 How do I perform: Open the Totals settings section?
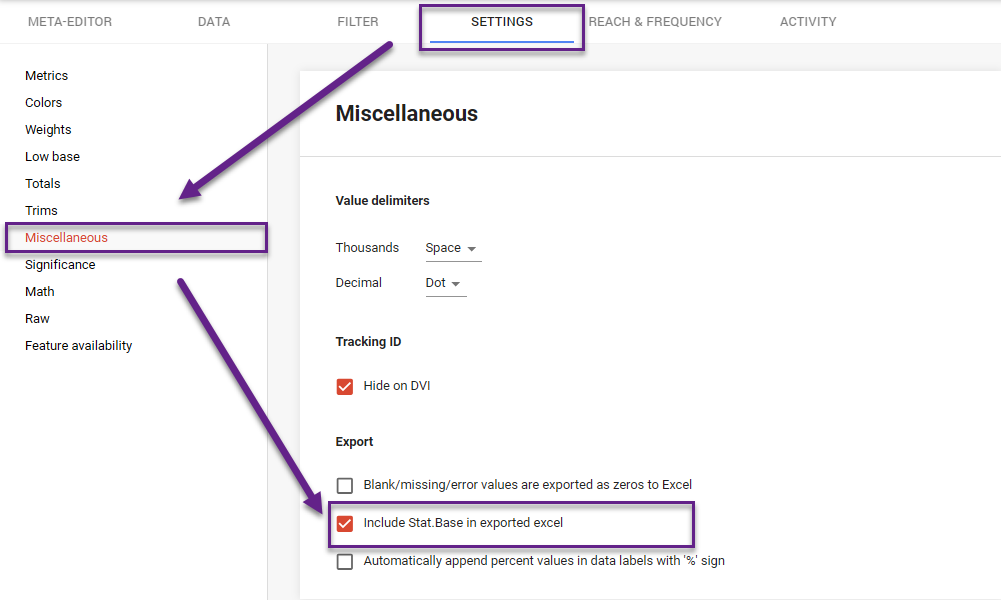click(x=43, y=184)
